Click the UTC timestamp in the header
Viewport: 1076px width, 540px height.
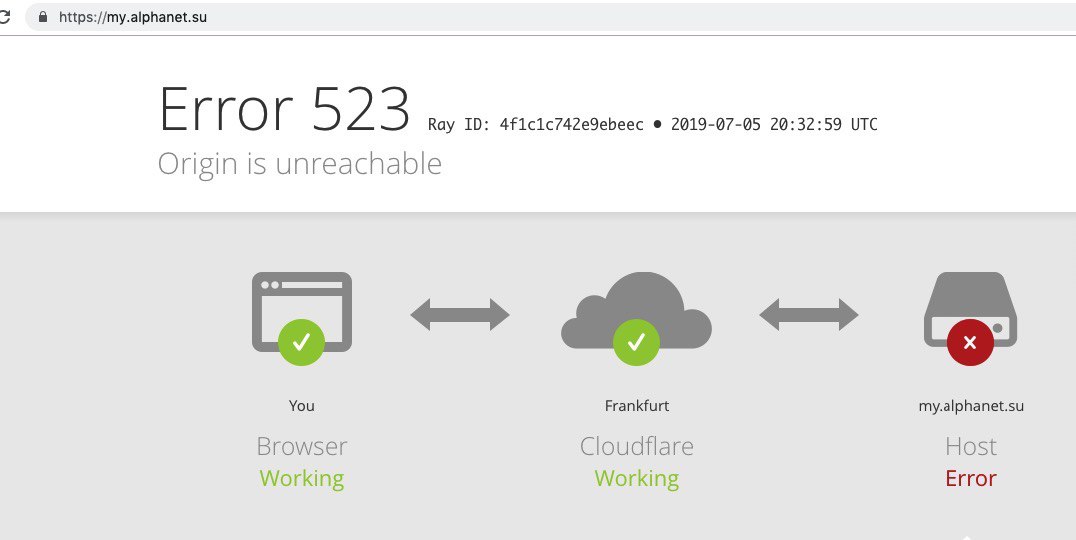pyautogui.click(x=774, y=125)
